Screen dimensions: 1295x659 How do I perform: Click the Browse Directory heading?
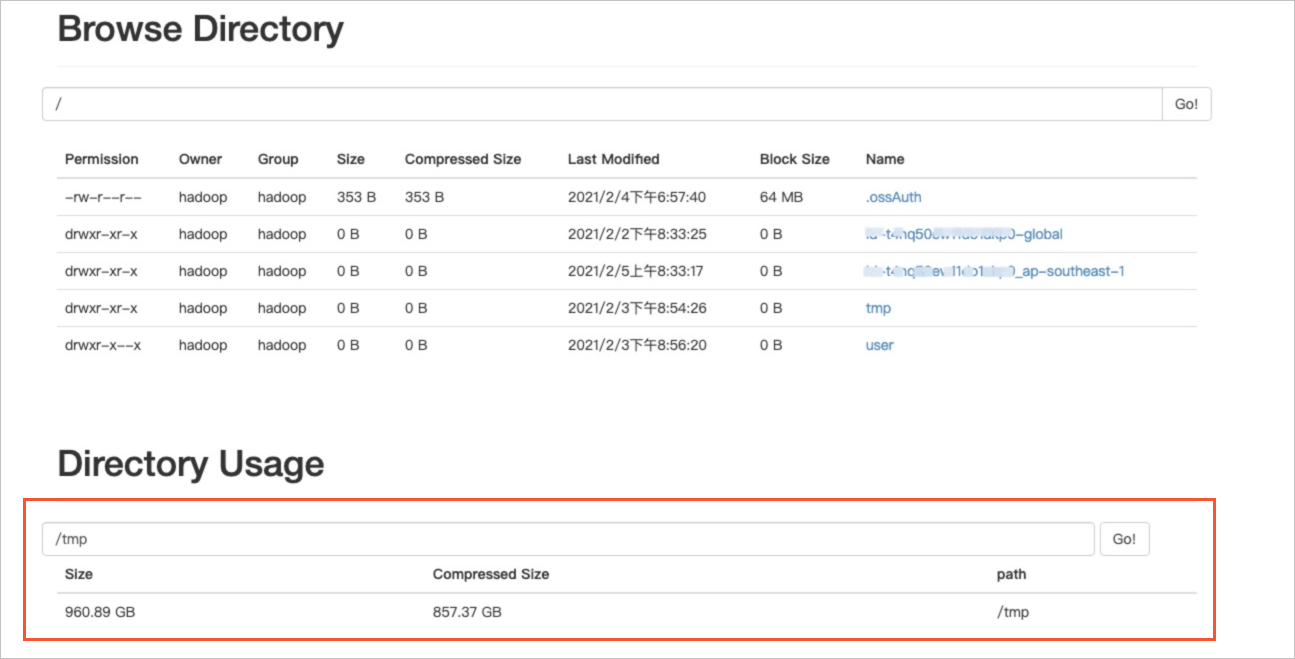coord(201,29)
